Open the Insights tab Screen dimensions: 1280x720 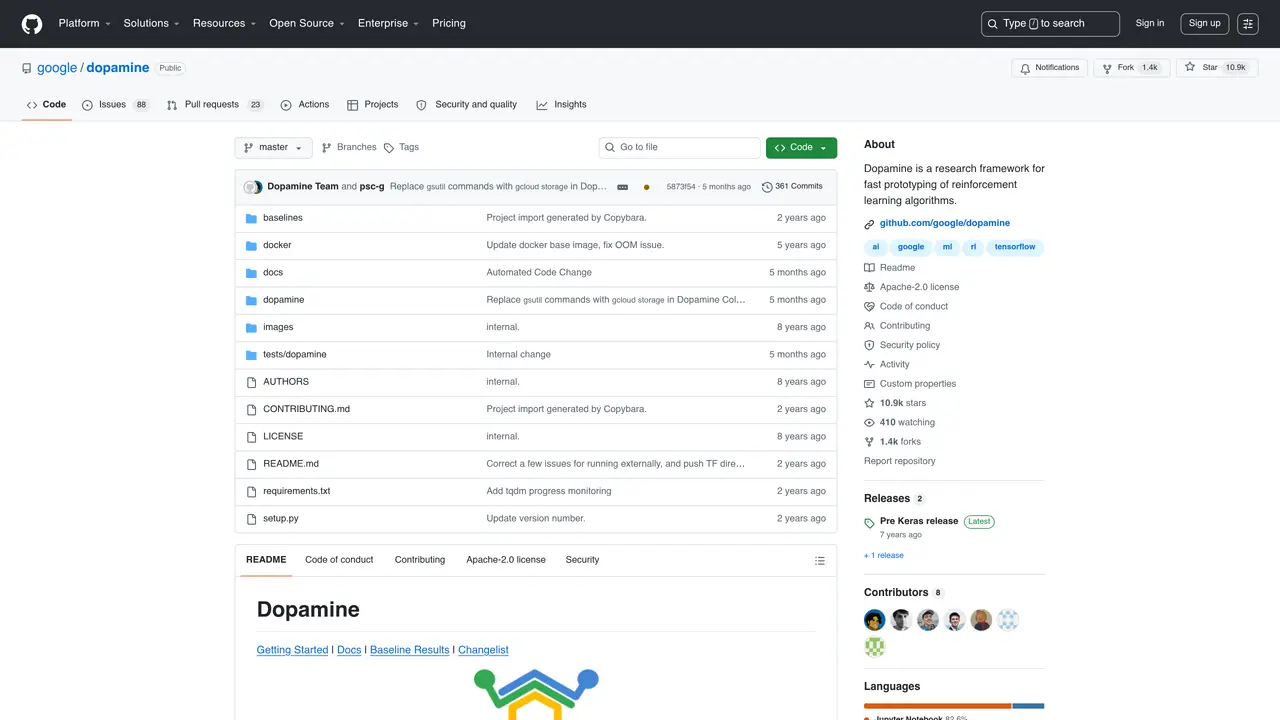coord(562,104)
